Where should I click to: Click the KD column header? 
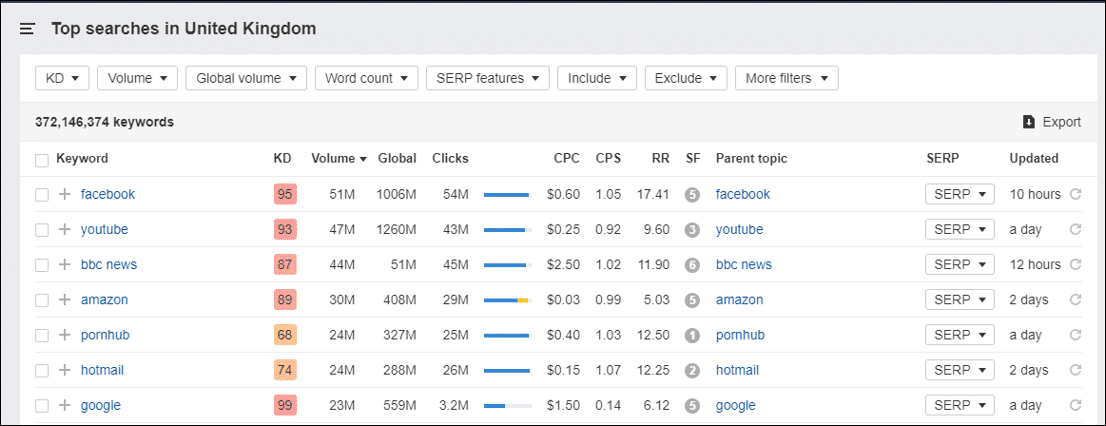click(282, 159)
